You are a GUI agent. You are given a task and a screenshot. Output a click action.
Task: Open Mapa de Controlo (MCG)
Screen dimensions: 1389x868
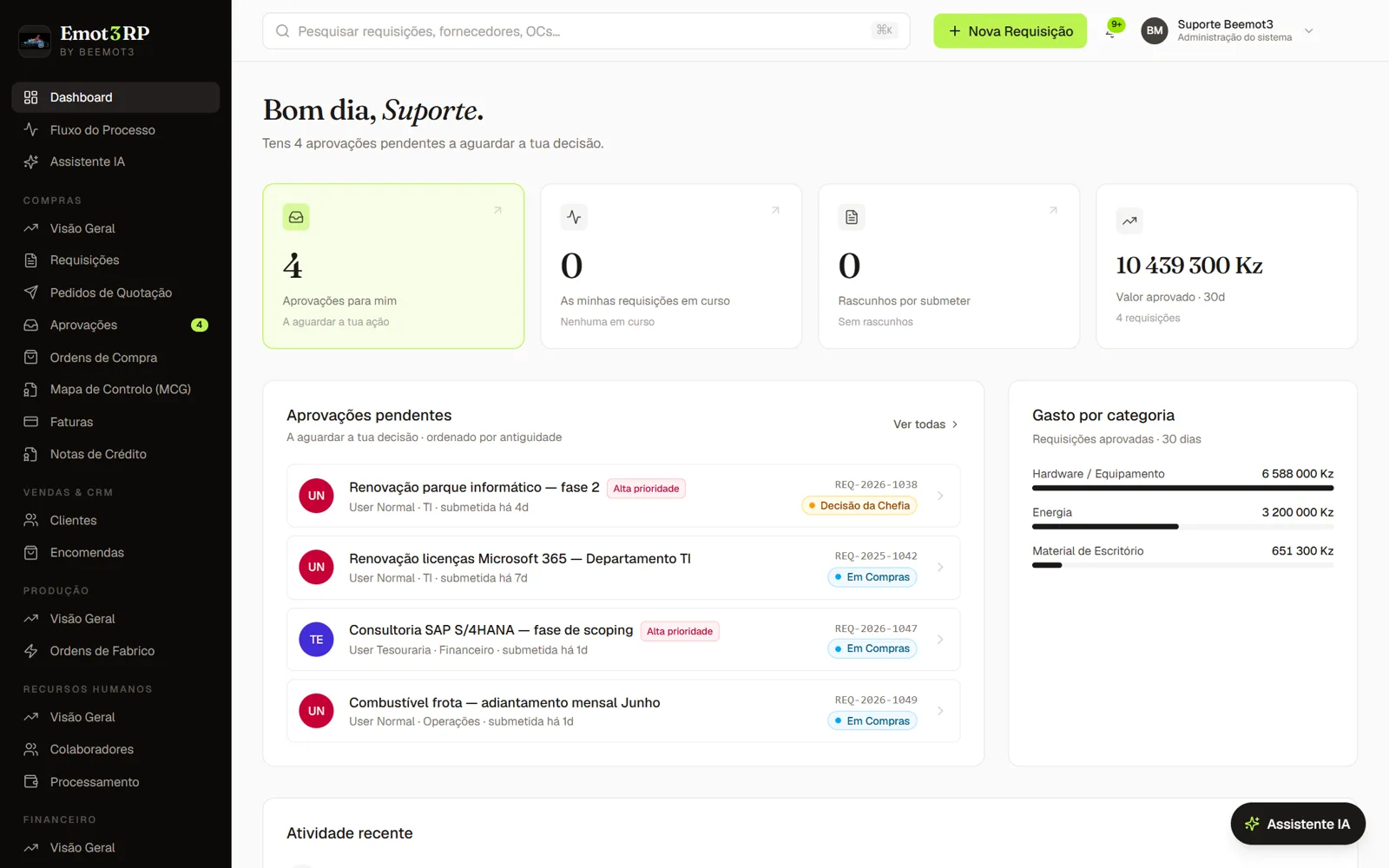115,390
